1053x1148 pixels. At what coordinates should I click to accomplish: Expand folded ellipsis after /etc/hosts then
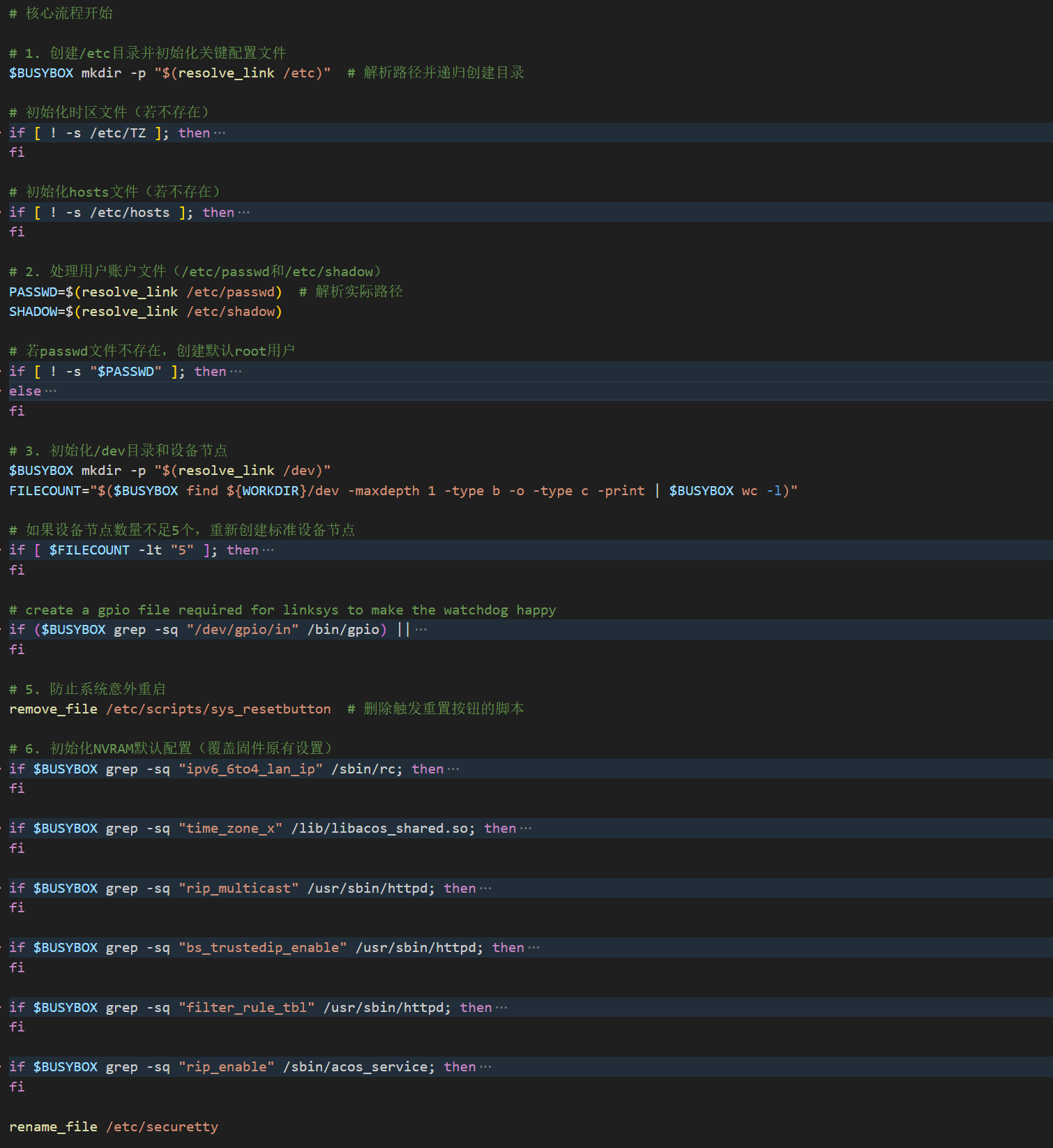point(243,212)
